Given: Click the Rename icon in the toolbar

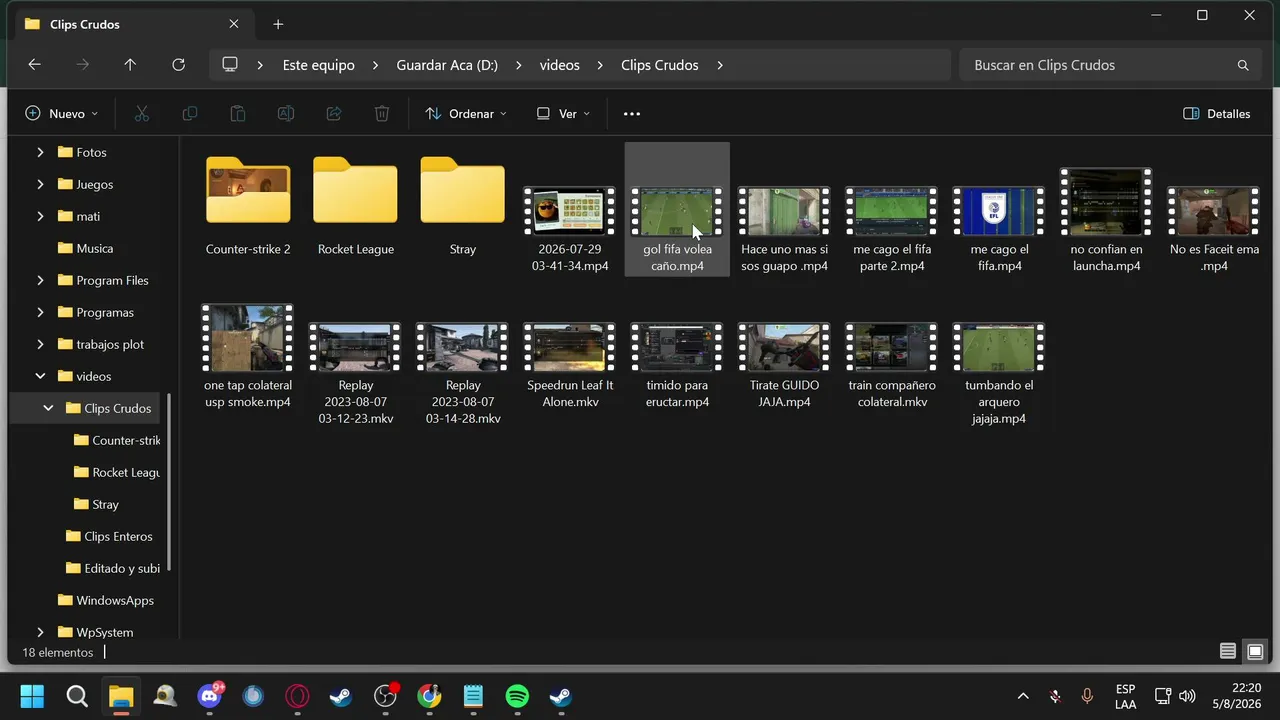Looking at the screenshot, I should (286, 114).
